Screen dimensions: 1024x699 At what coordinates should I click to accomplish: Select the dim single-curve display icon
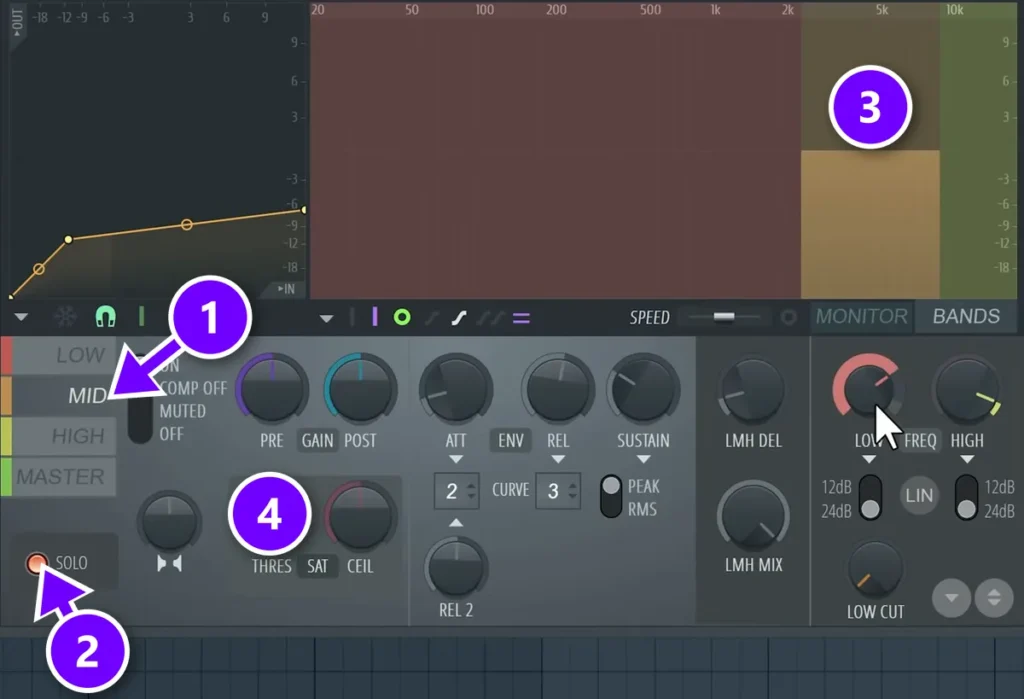coord(432,318)
